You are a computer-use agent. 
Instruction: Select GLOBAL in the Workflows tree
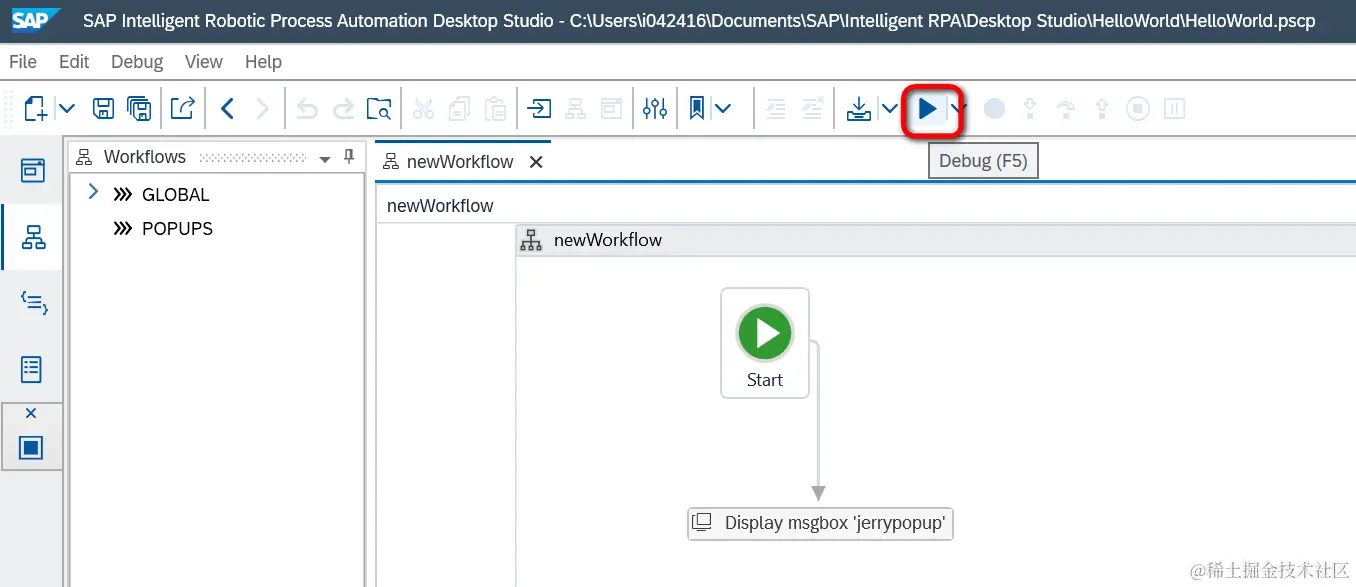(176, 195)
